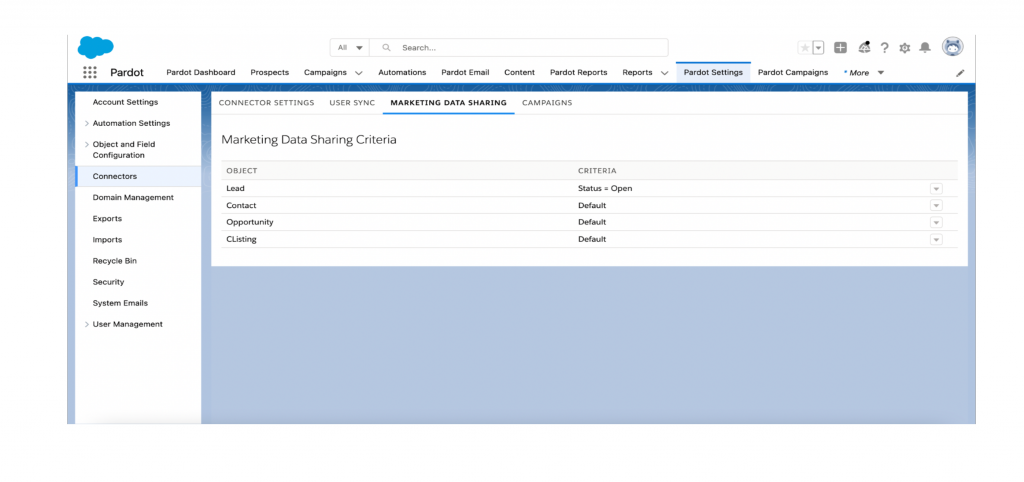
Task: Click the Pardot app name label
Action: tap(127, 72)
